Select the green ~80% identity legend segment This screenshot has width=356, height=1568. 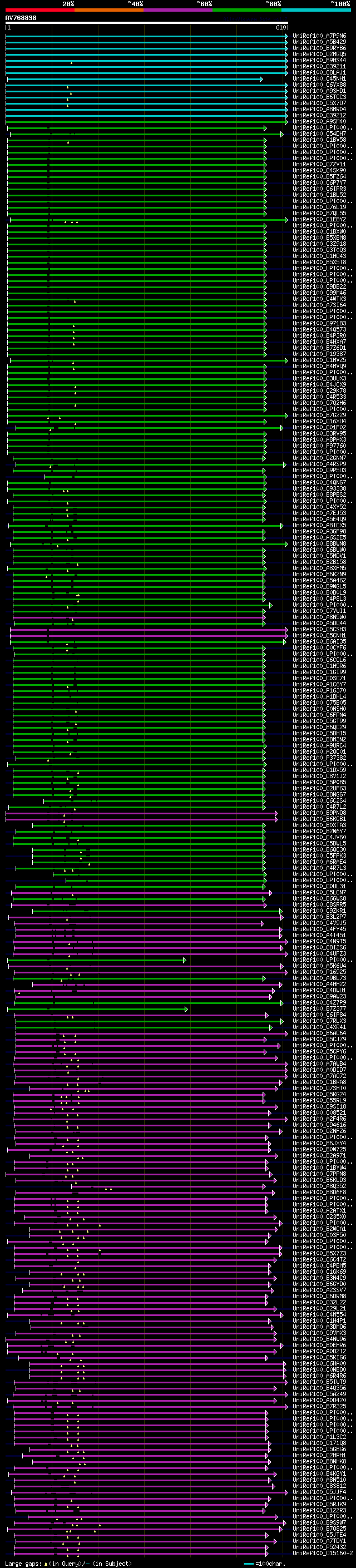point(247,11)
